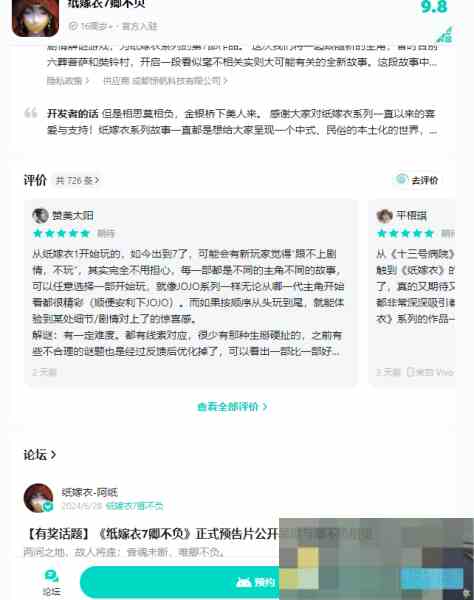Screen dimensions: 474x600
Task: View all reviews via 查看全部评价
Action: tap(232, 407)
